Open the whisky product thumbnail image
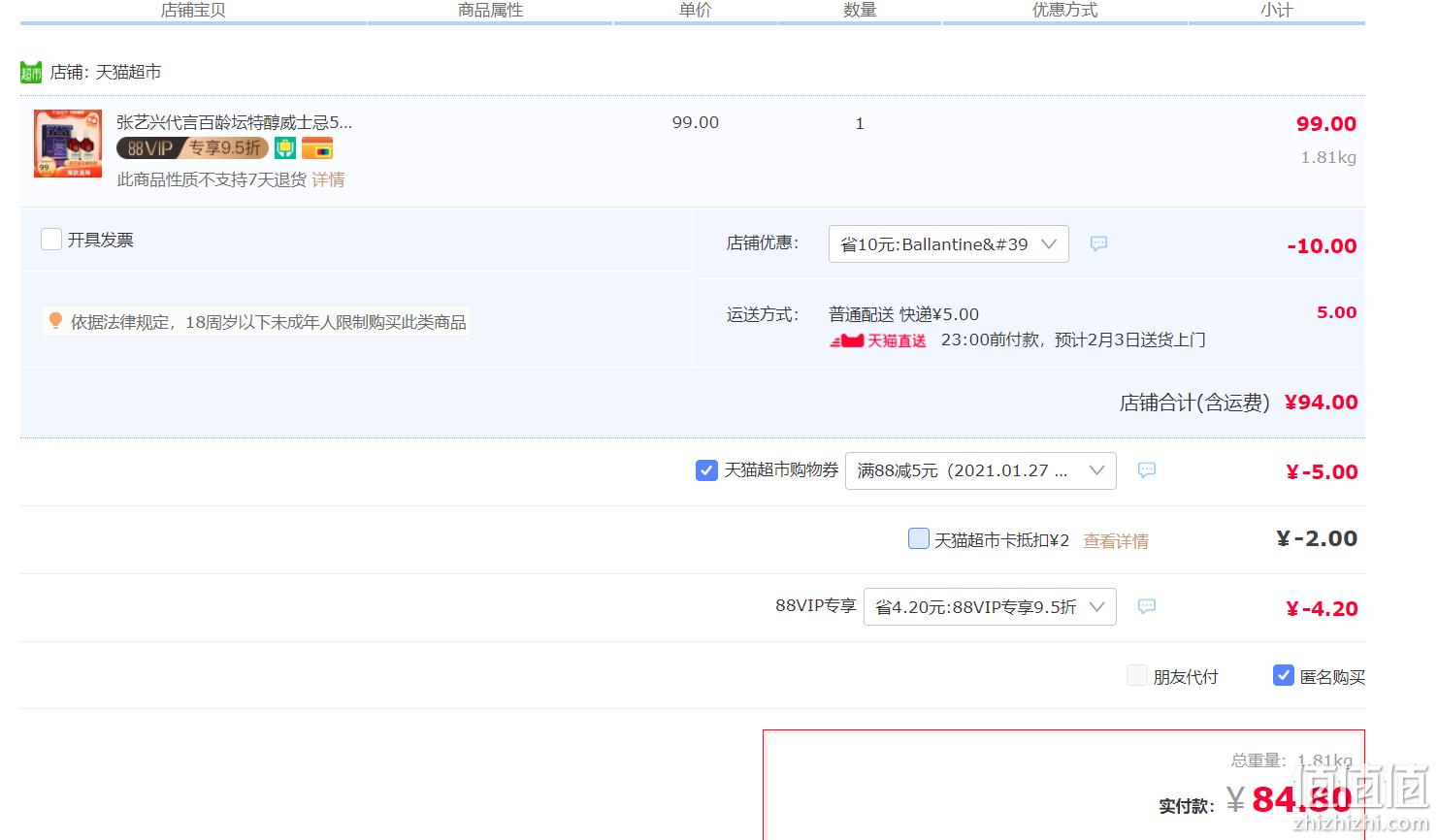This screenshot has width=1438, height=840. (x=68, y=144)
